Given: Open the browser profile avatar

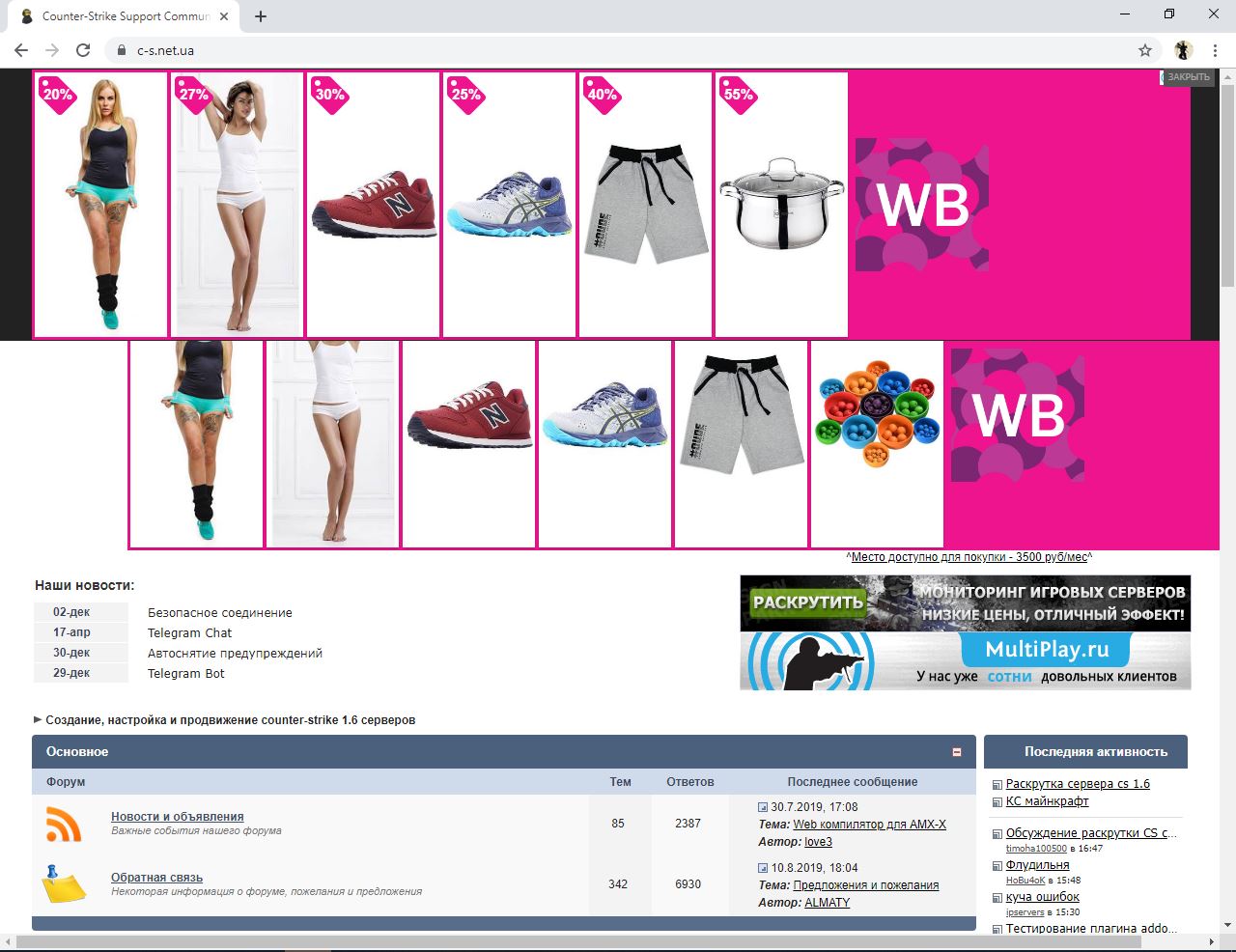Looking at the screenshot, I should (x=1183, y=50).
